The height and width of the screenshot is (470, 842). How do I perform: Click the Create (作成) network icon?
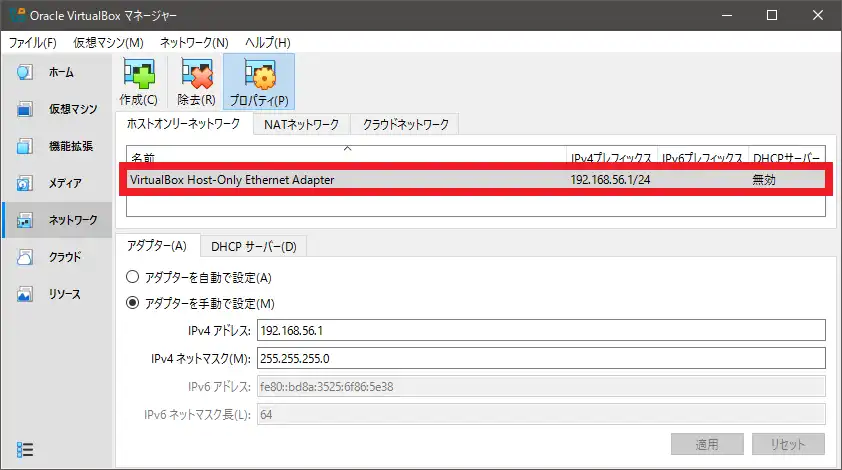[x=139, y=82]
